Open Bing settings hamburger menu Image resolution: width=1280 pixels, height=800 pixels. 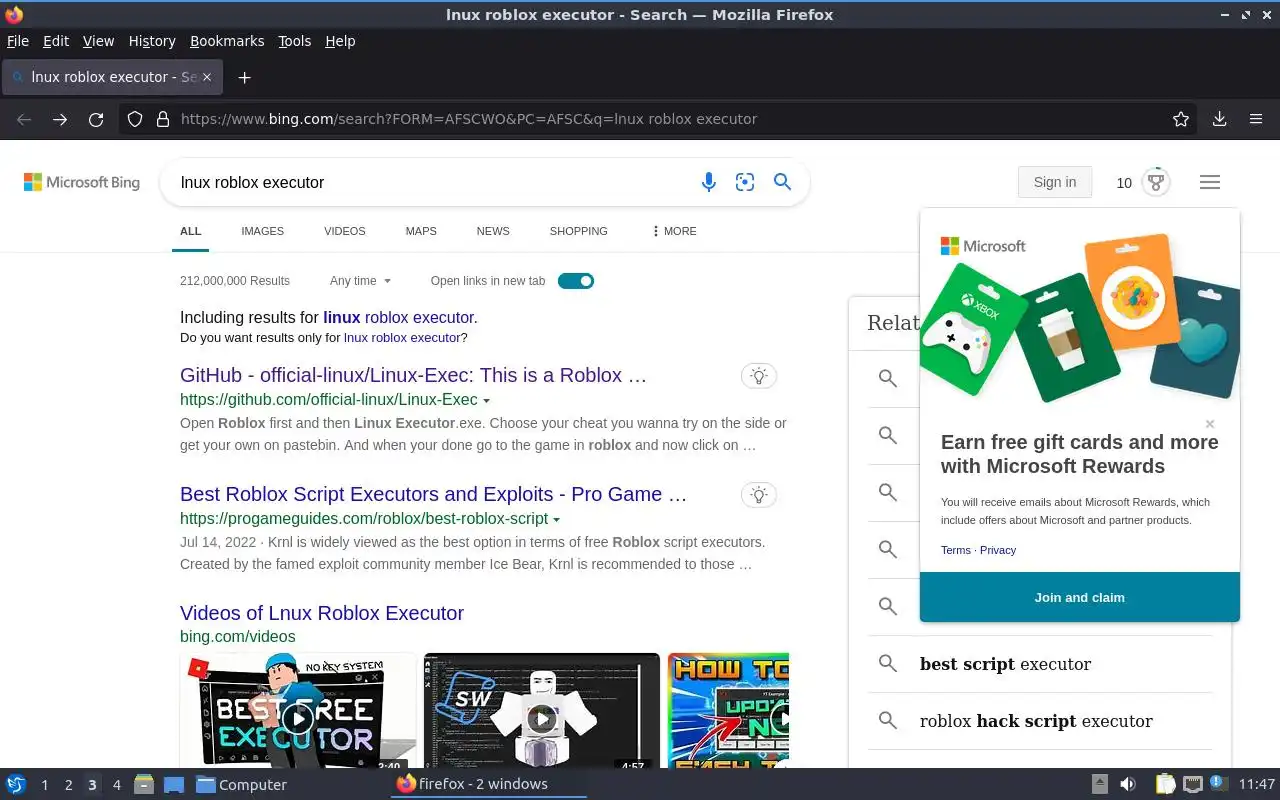(1210, 182)
